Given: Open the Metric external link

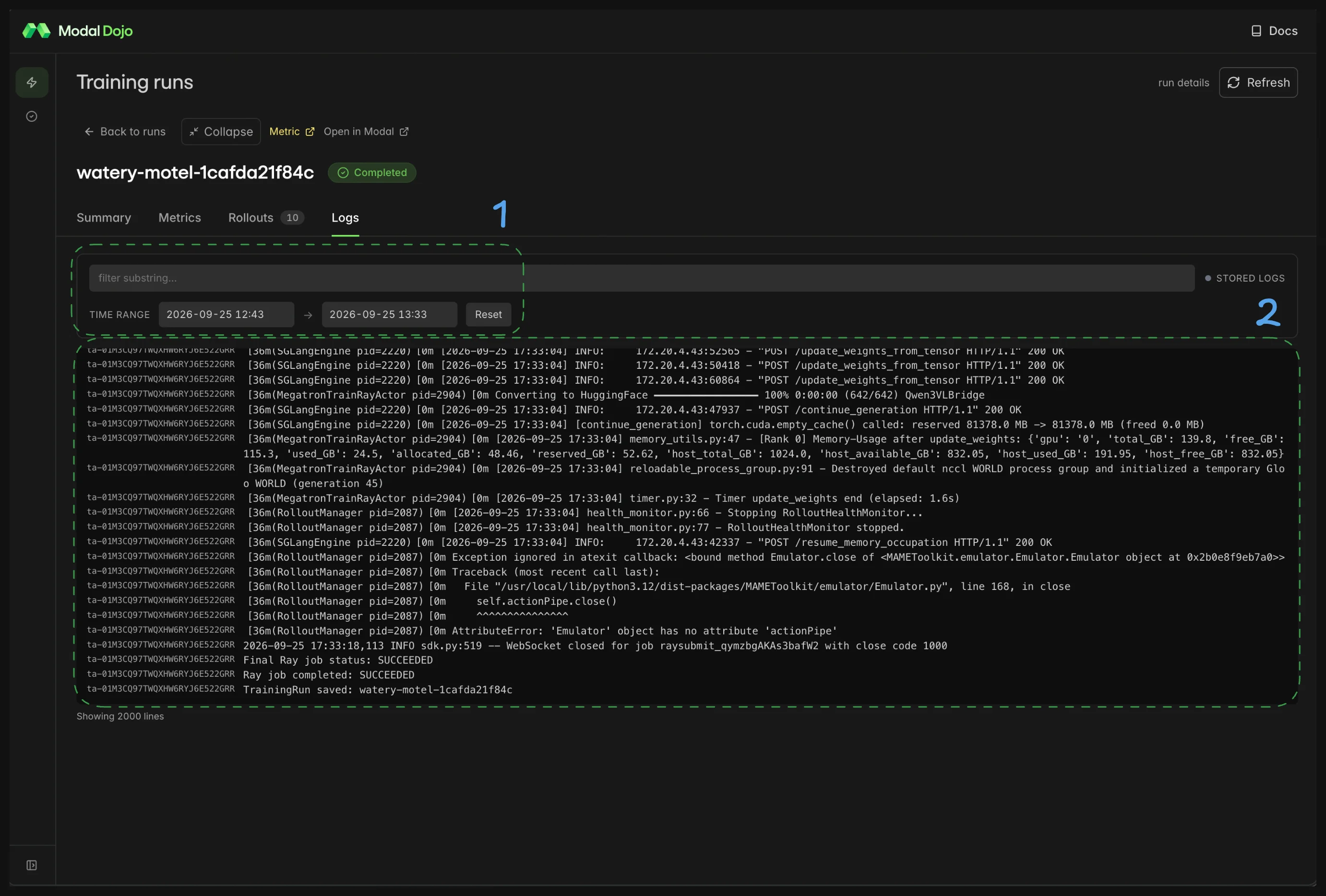Looking at the screenshot, I should (292, 132).
